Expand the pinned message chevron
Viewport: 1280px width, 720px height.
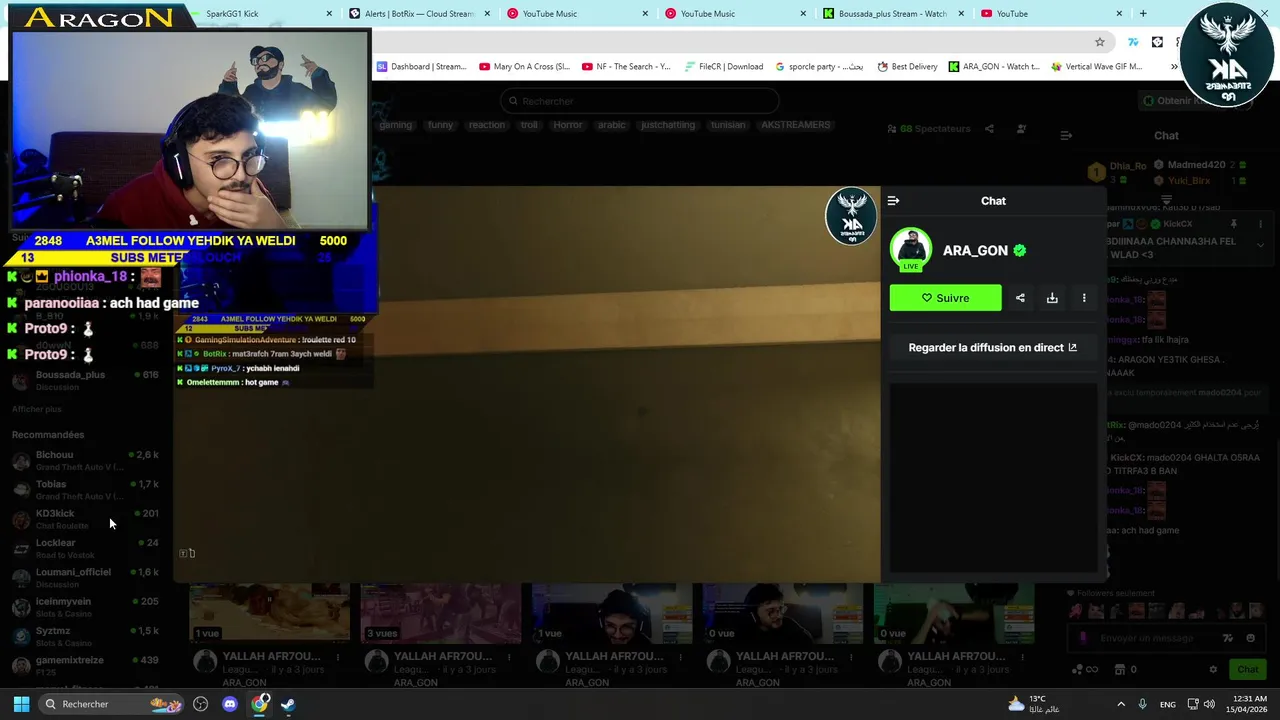(1260, 244)
